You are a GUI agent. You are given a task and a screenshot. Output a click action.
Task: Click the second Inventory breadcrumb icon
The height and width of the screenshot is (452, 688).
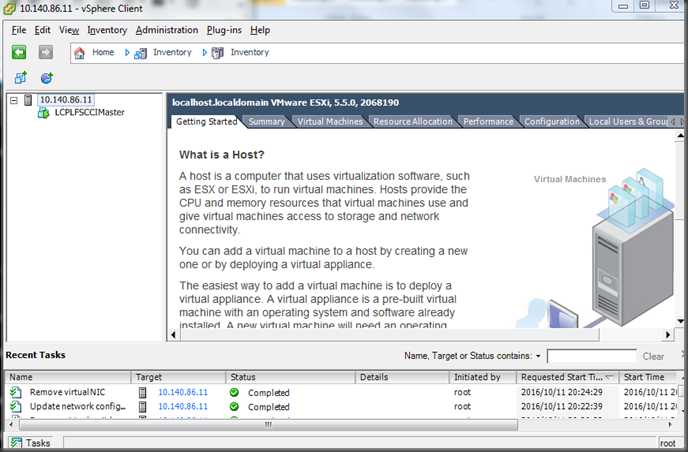tap(218, 53)
